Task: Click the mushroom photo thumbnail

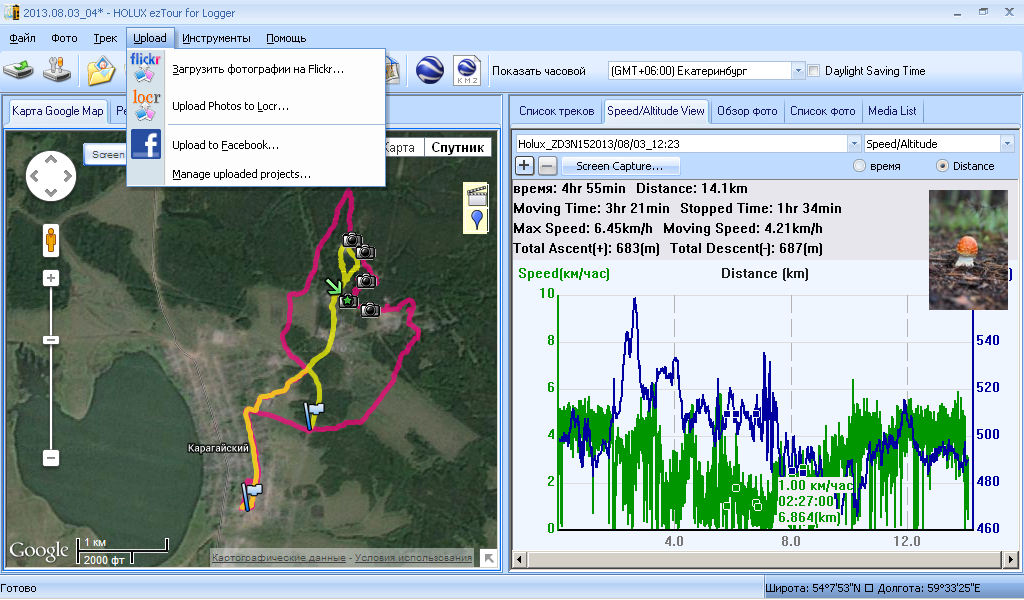Action: [968, 249]
